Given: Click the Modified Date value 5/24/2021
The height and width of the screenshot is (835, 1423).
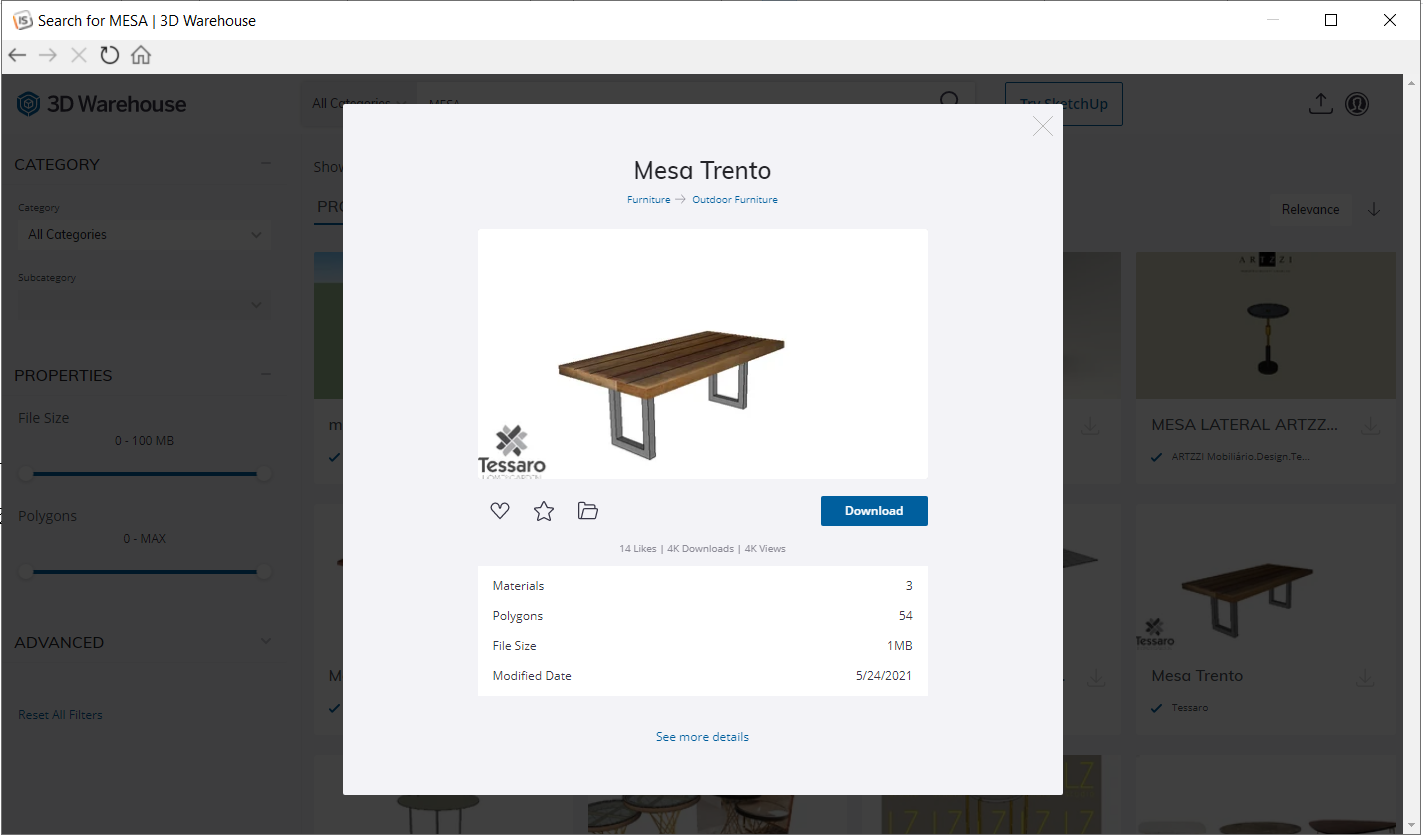Looking at the screenshot, I should [884, 676].
